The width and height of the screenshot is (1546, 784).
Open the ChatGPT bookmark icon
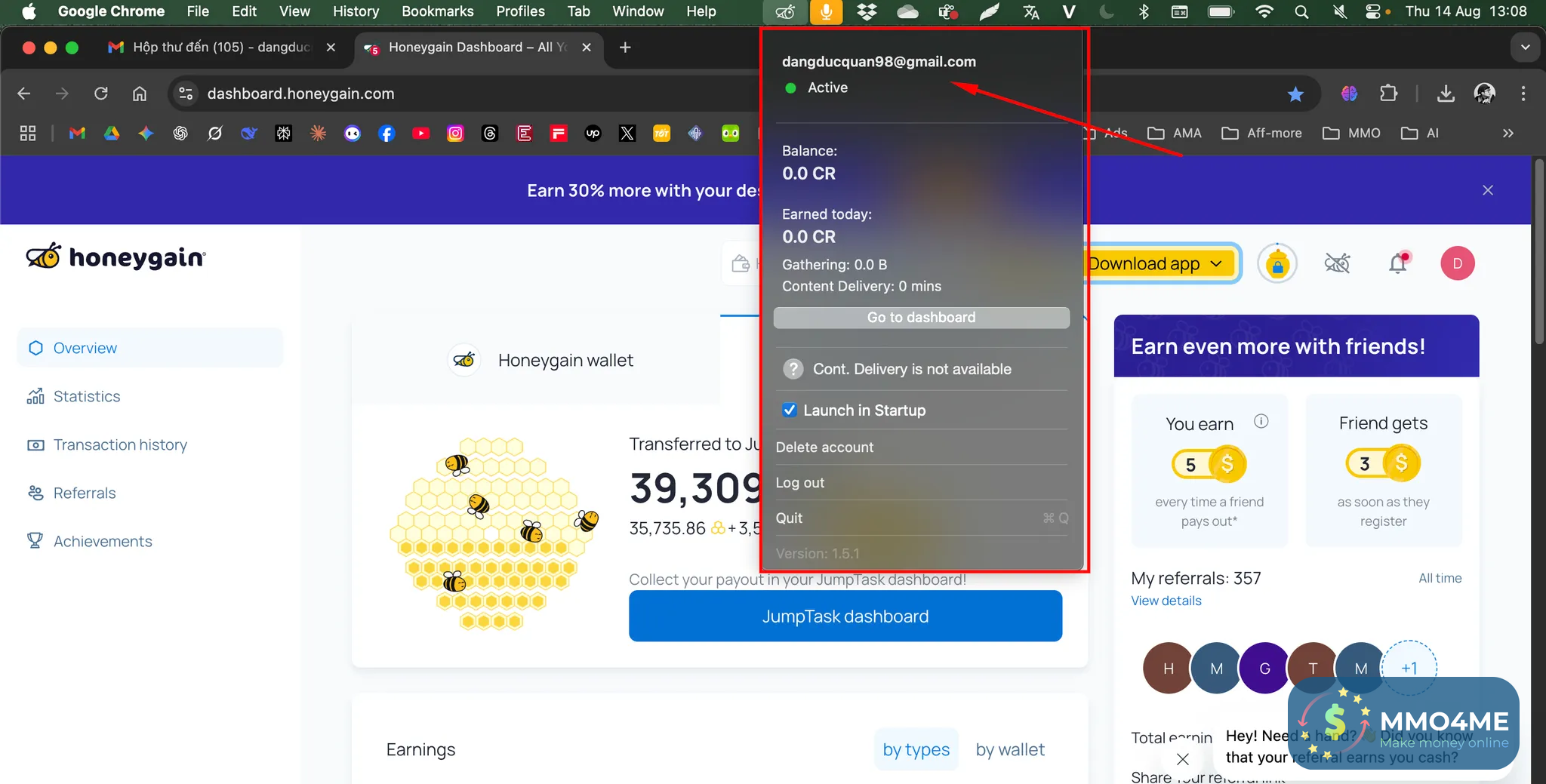(180, 134)
